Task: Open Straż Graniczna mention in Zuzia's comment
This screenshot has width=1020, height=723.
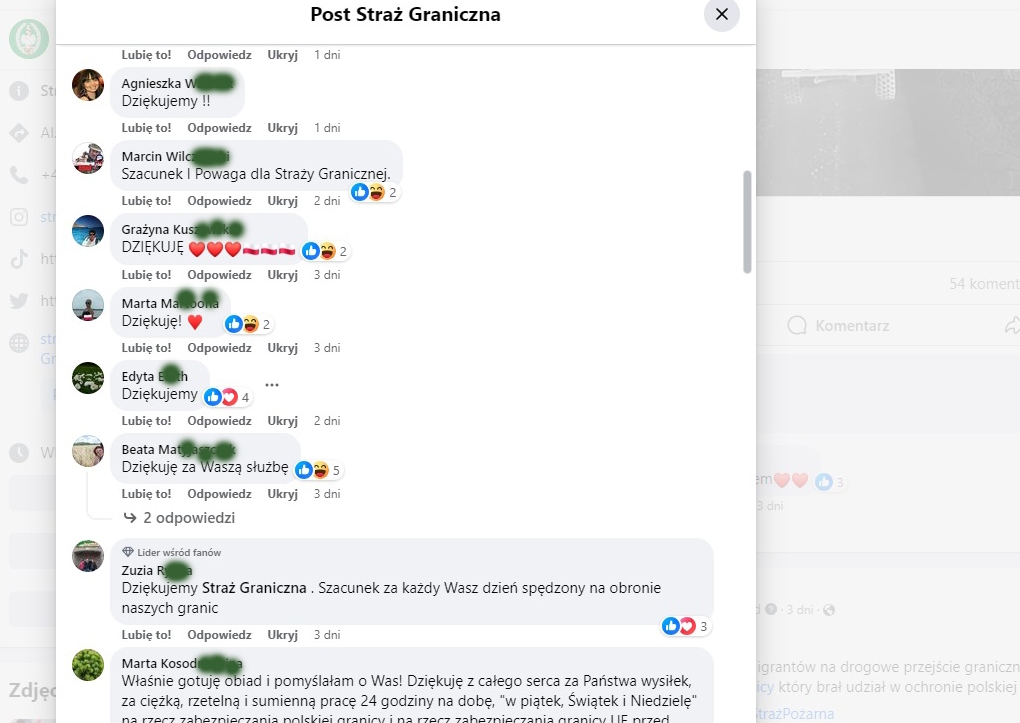Action: coord(254,588)
